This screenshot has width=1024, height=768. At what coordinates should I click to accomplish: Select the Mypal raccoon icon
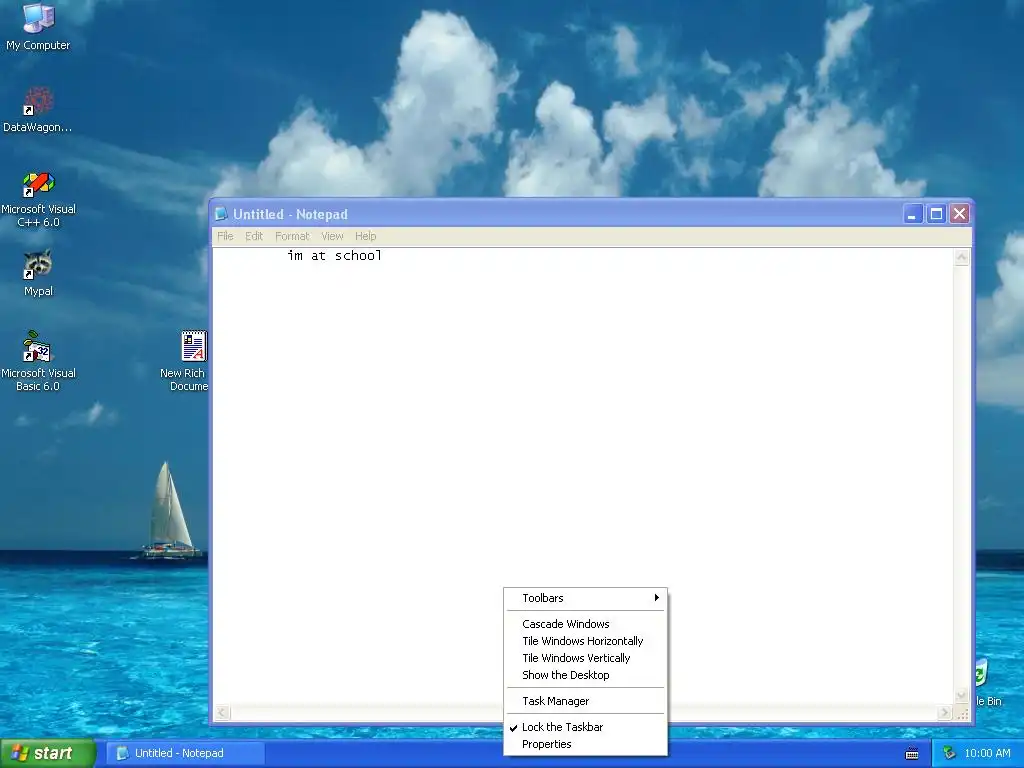[x=38, y=273]
